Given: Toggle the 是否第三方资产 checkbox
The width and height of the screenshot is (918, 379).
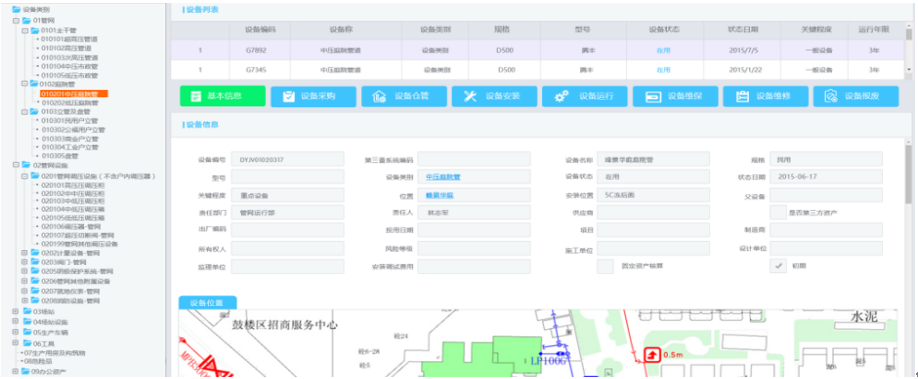Looking at the screenshot, I should pos(778,212).
